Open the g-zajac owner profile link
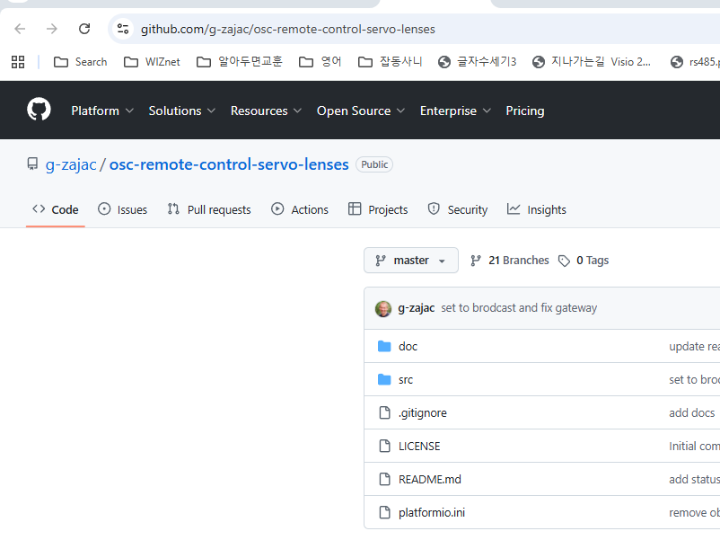The height and width of the screenshot is (540, 720). (x=70, y=164)
